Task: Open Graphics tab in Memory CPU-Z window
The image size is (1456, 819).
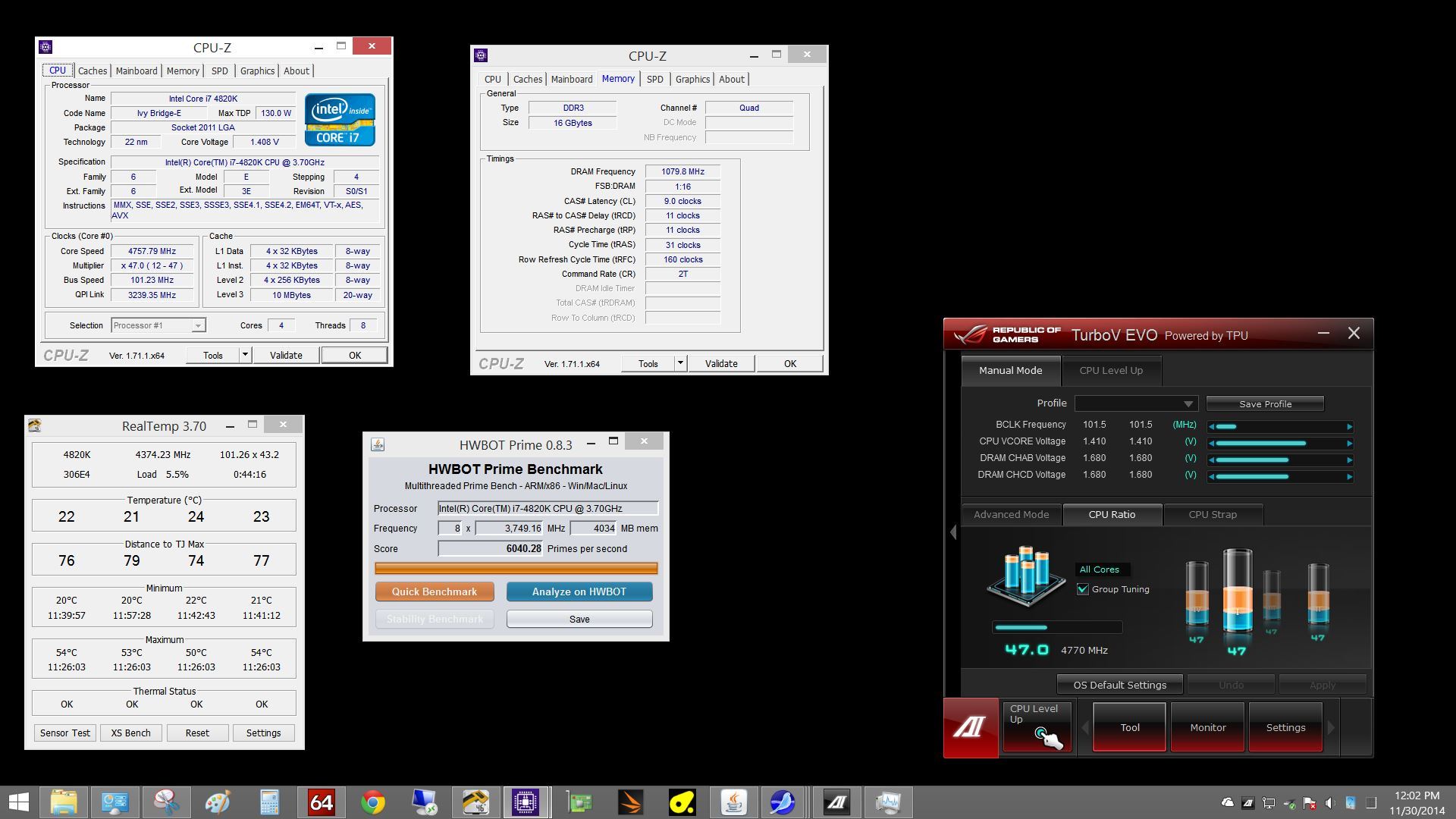Action: [x=692, y=79]
